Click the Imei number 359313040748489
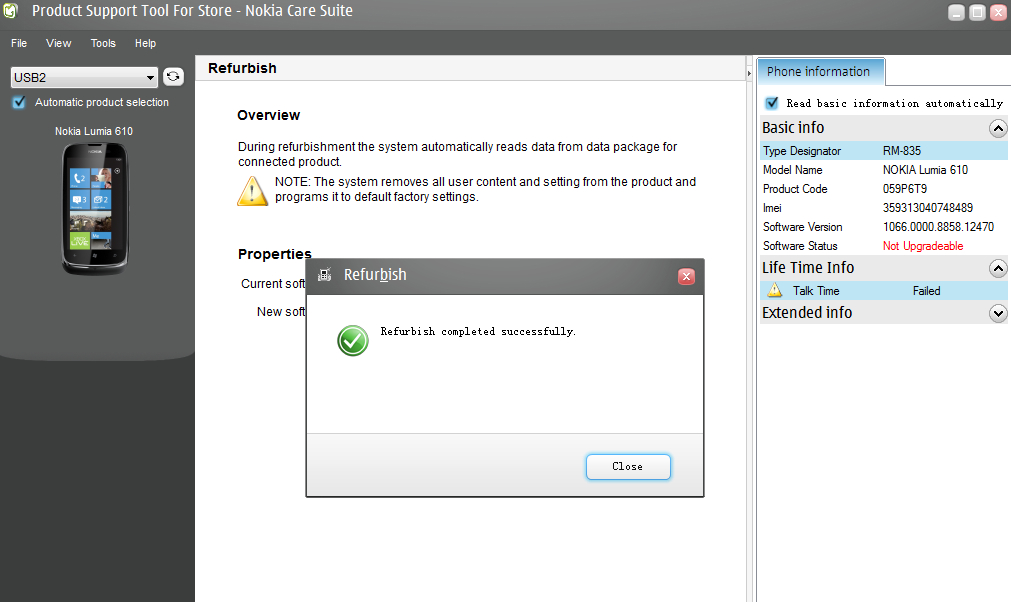1011x602 pixels. pyautogui.click(x=928, y=208)
